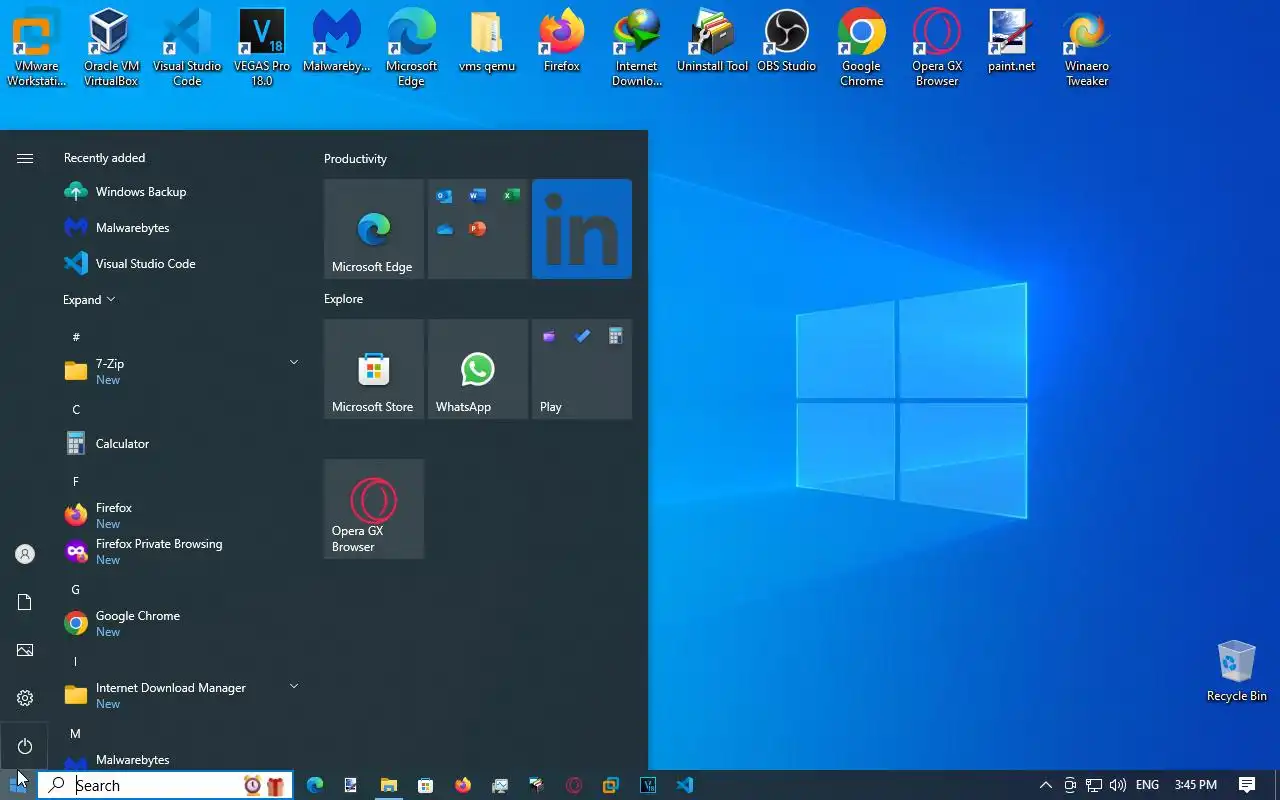The image size is (1280, 800).
Task: Select the paint.net desktop shortcut
Action: point(1011,41)
